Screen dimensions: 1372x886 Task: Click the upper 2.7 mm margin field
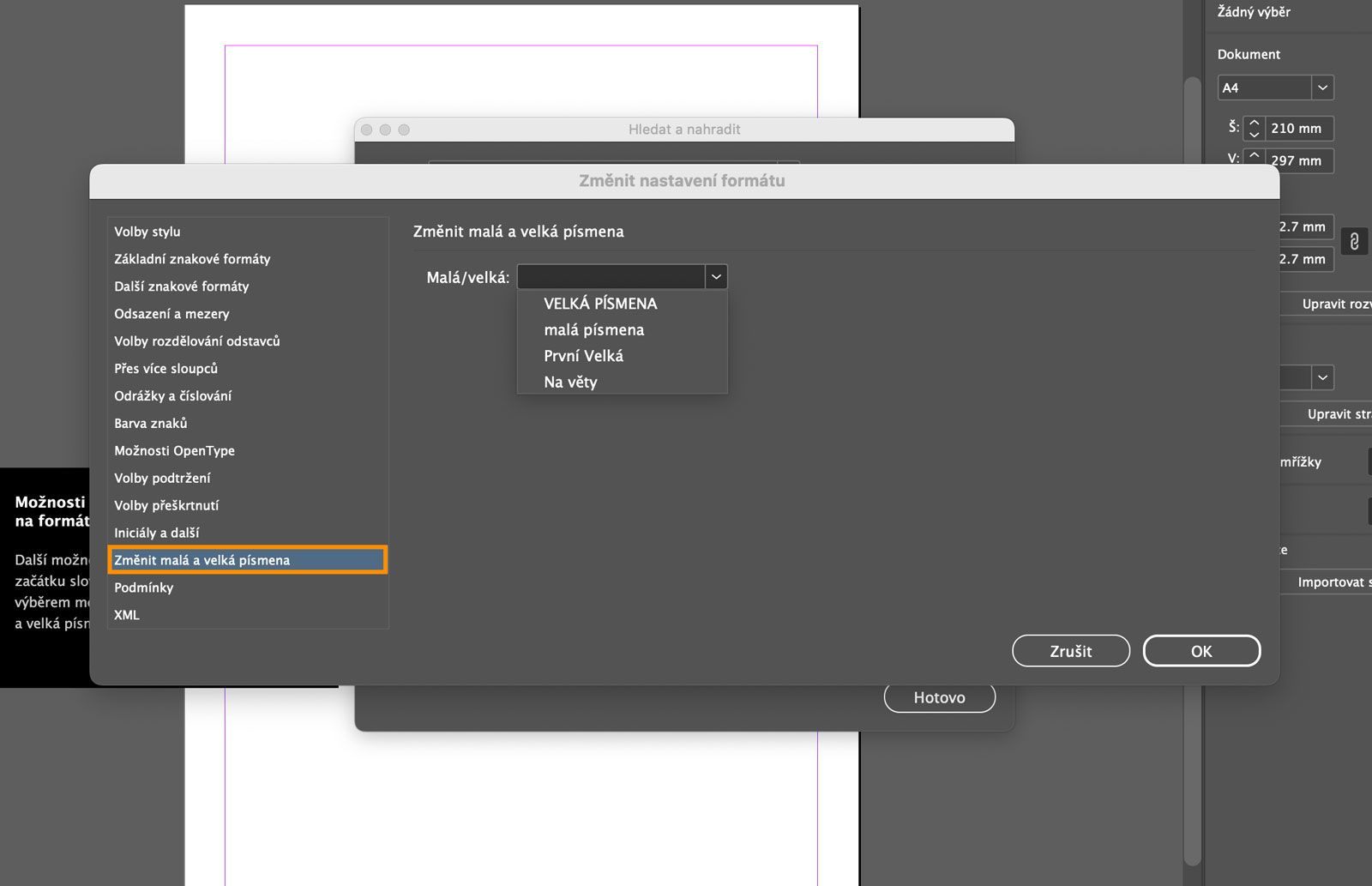[1307, 227]
